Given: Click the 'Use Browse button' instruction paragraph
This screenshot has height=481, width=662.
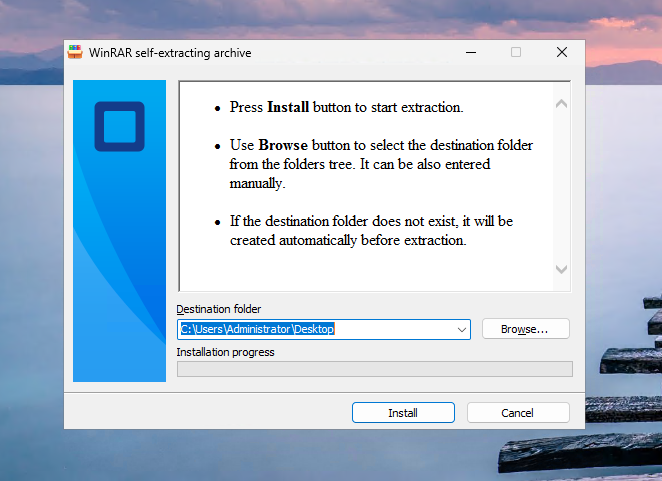Looking at the screenshot, I should point(381,164).
